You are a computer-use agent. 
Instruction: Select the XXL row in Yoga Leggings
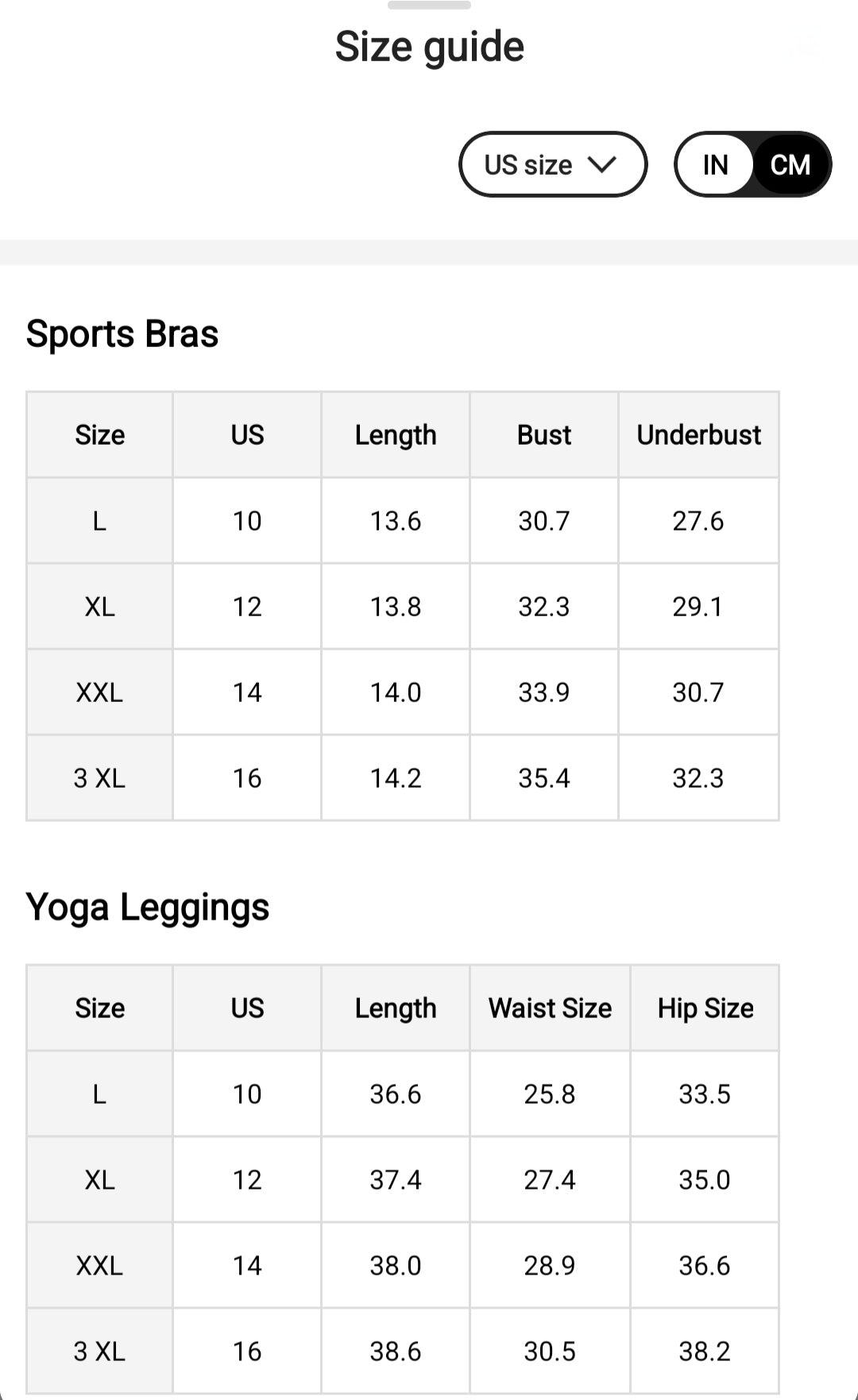click(99, 1266)
